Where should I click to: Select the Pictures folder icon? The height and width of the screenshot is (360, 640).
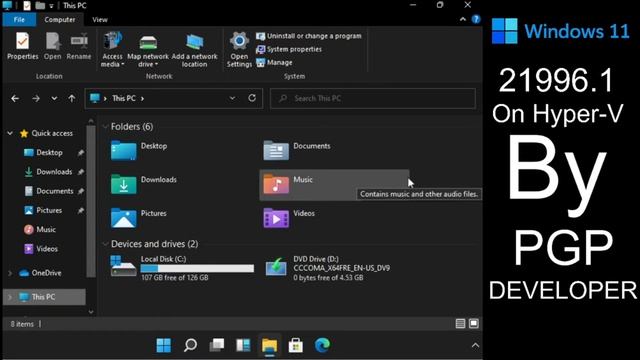[x=124, y=218]
